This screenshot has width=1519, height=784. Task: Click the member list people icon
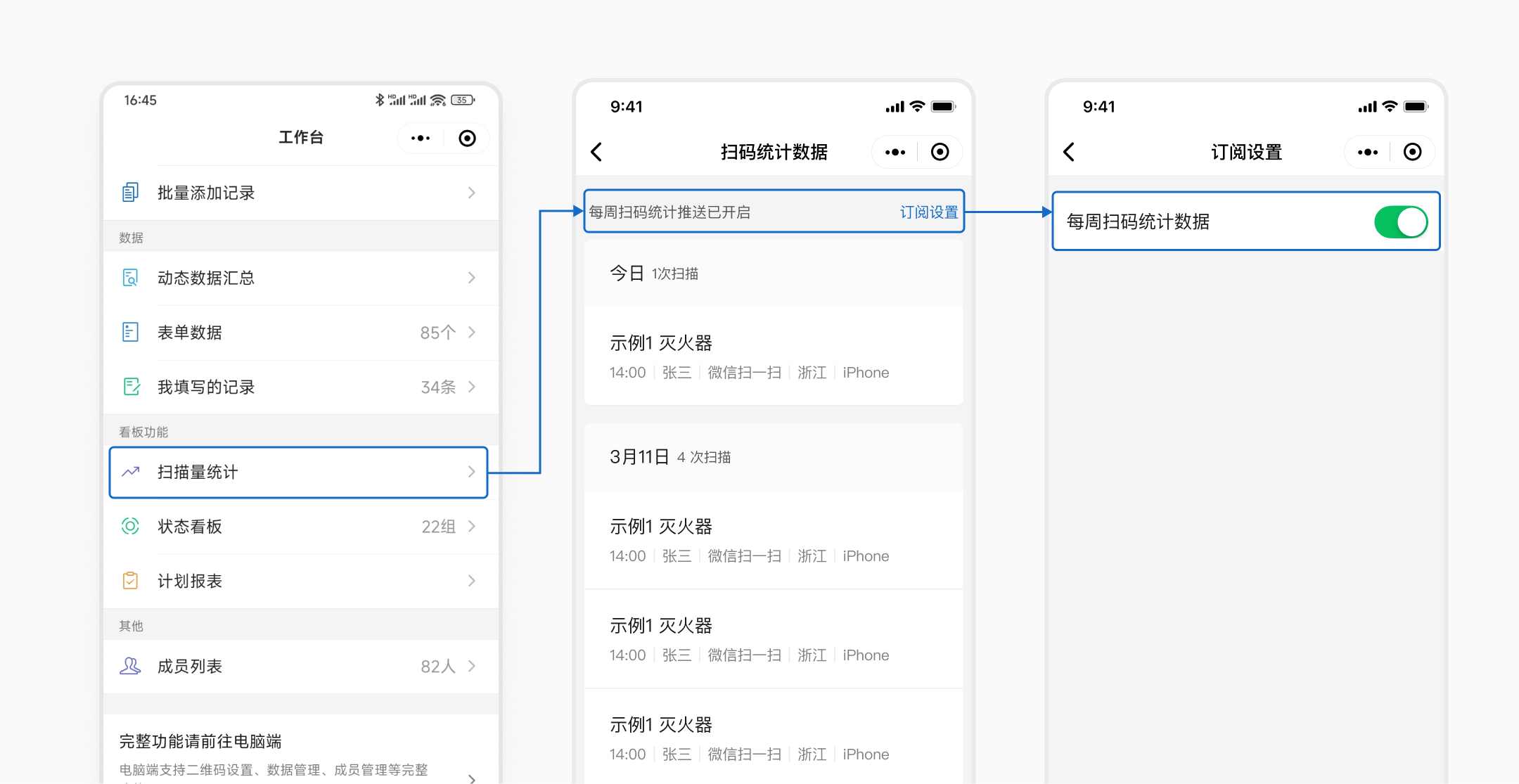click(x=130, y=666)
